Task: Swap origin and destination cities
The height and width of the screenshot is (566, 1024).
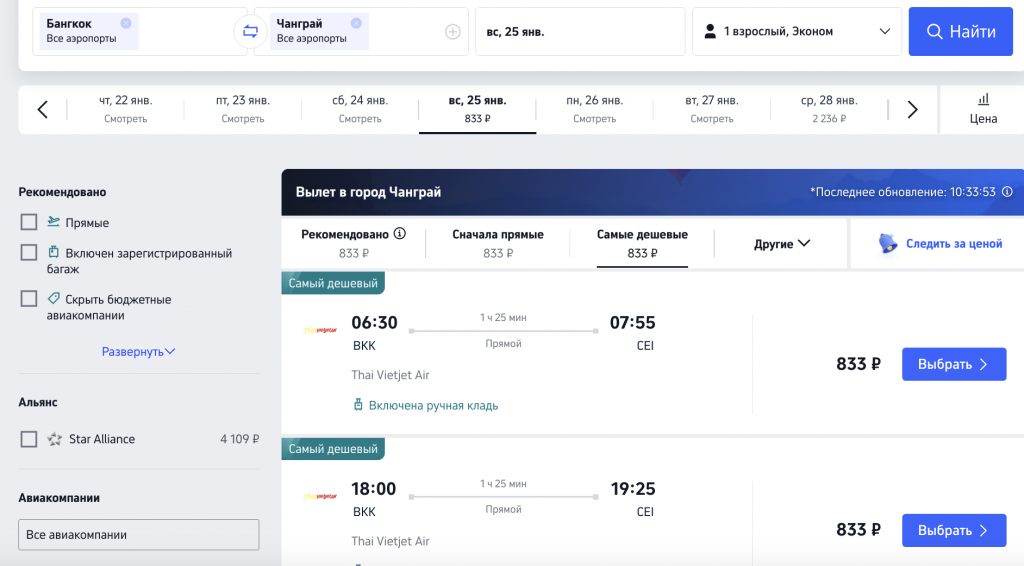Action: tap(250, 31)
